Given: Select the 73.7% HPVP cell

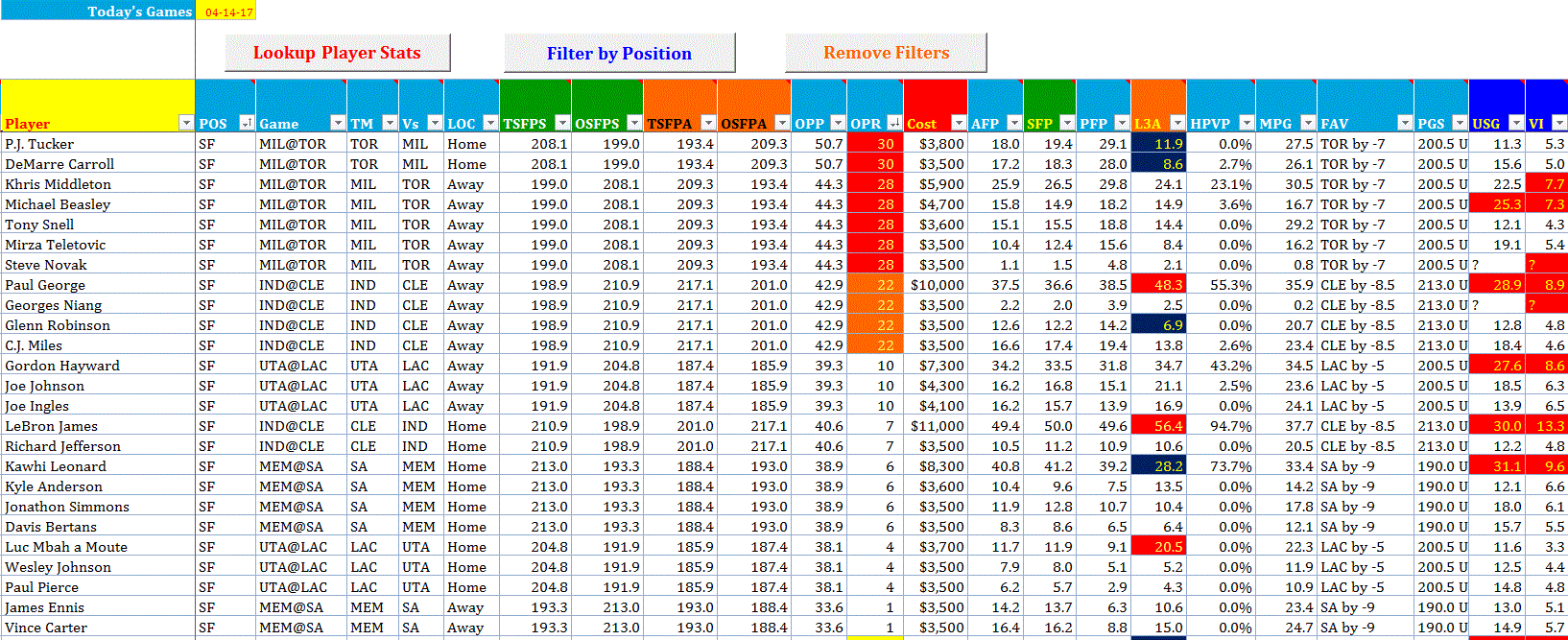Looking at the screenshot, I should pyautogui.click(x=1221, y=466).
